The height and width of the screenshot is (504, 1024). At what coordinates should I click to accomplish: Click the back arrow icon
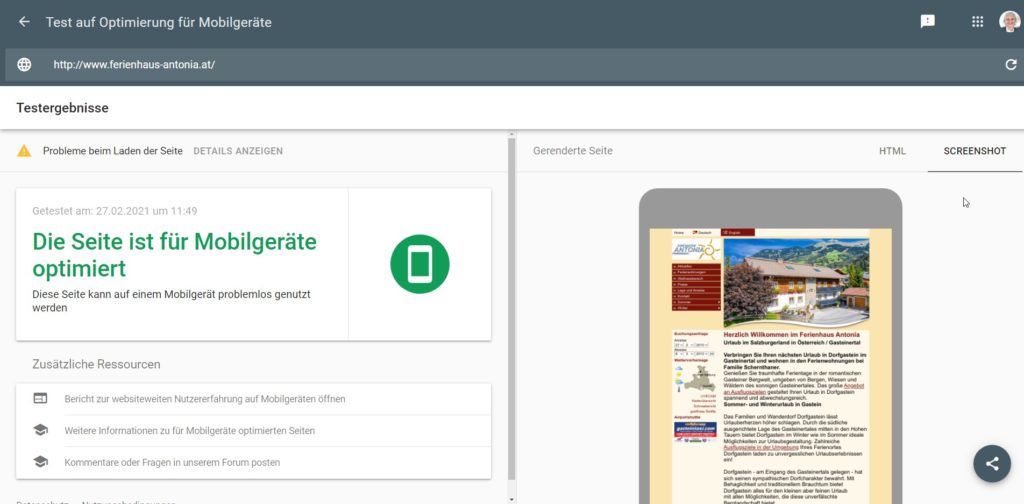24,22
